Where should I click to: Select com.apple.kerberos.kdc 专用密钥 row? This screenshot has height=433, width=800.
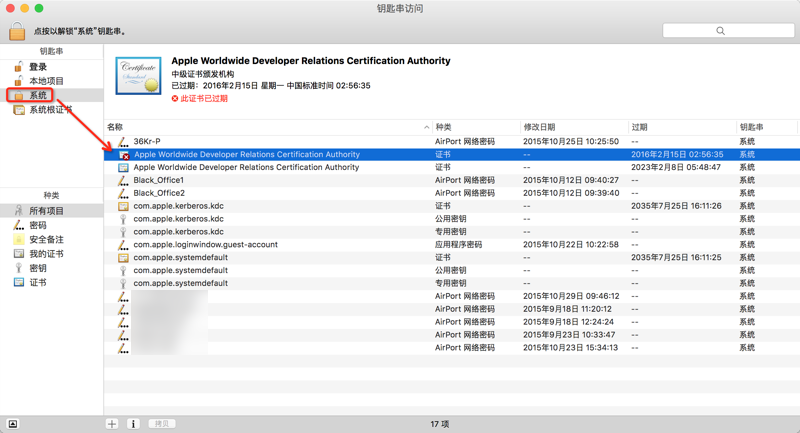(x=452, y=232)
